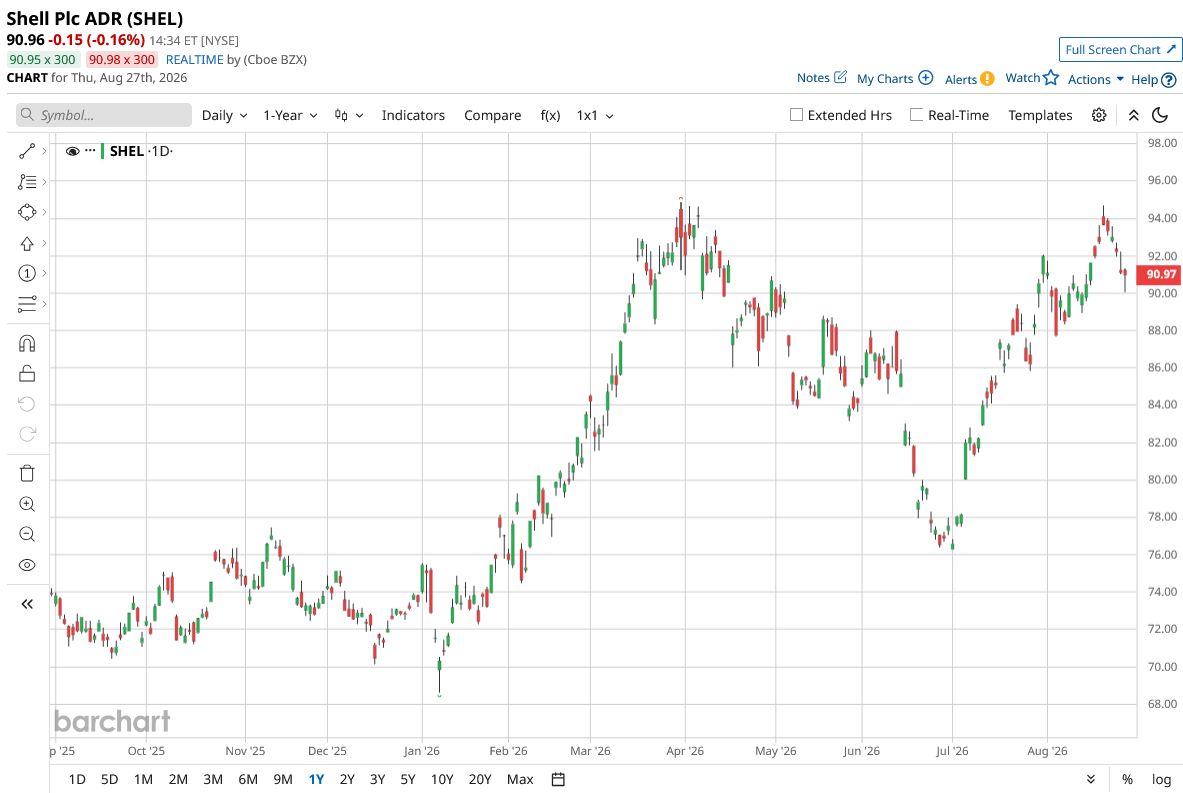Open the Fibonacci retracement tools
The width and height of the screenshot is (1183, 793).
tap(27, 182)
